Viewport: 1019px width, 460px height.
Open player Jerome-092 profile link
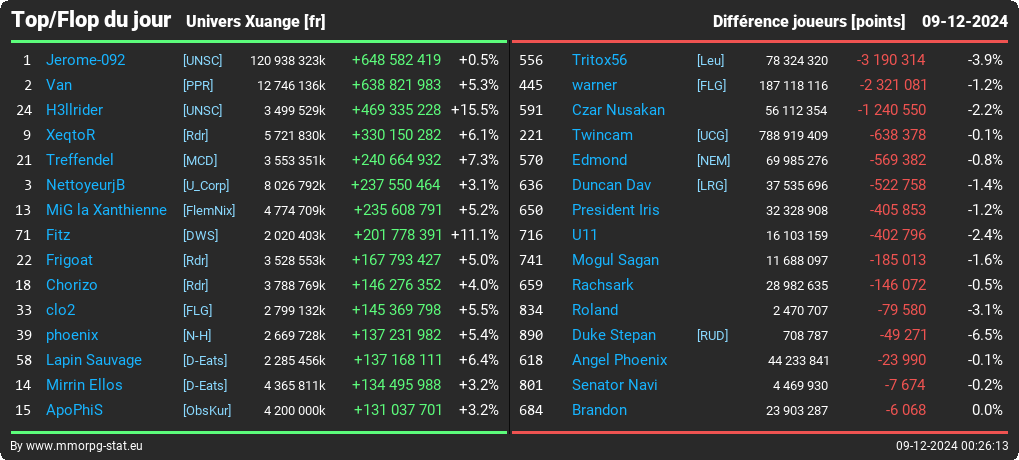[x=85, y=60]
